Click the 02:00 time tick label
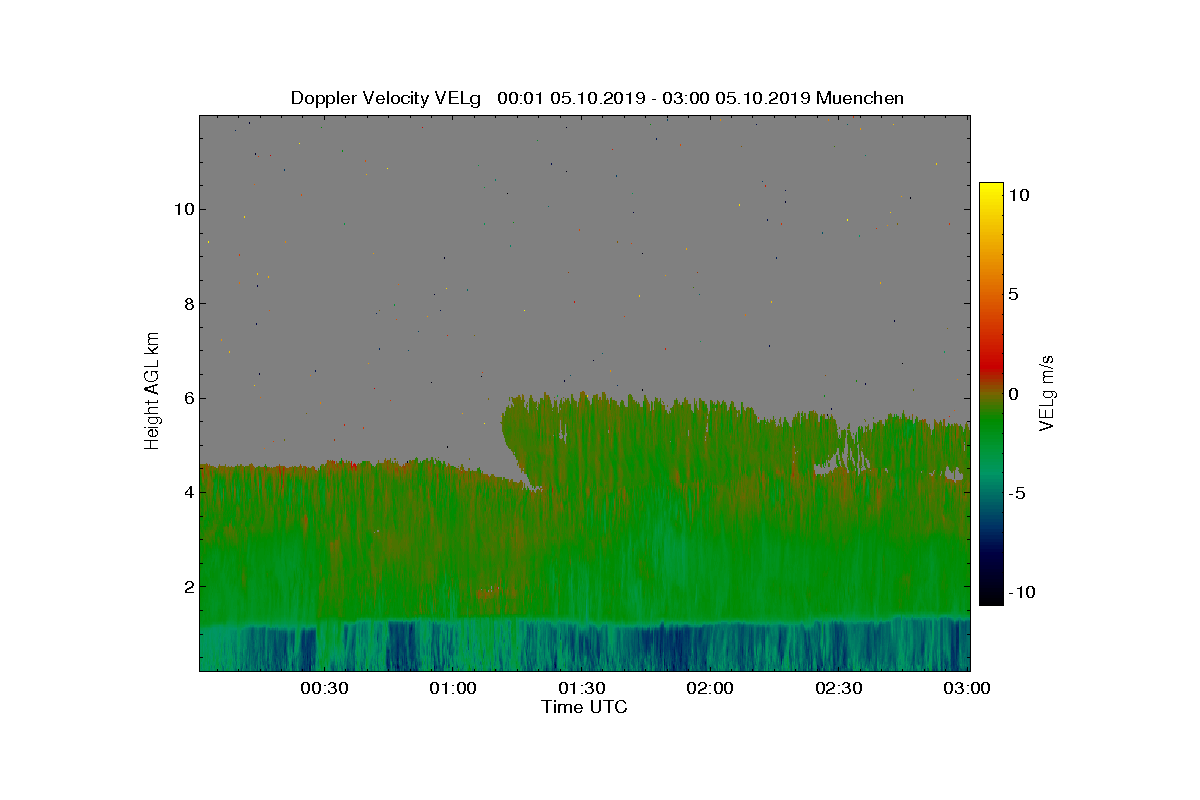The image size is (1200, 800). pyautogui.click(x=710, y=688)
